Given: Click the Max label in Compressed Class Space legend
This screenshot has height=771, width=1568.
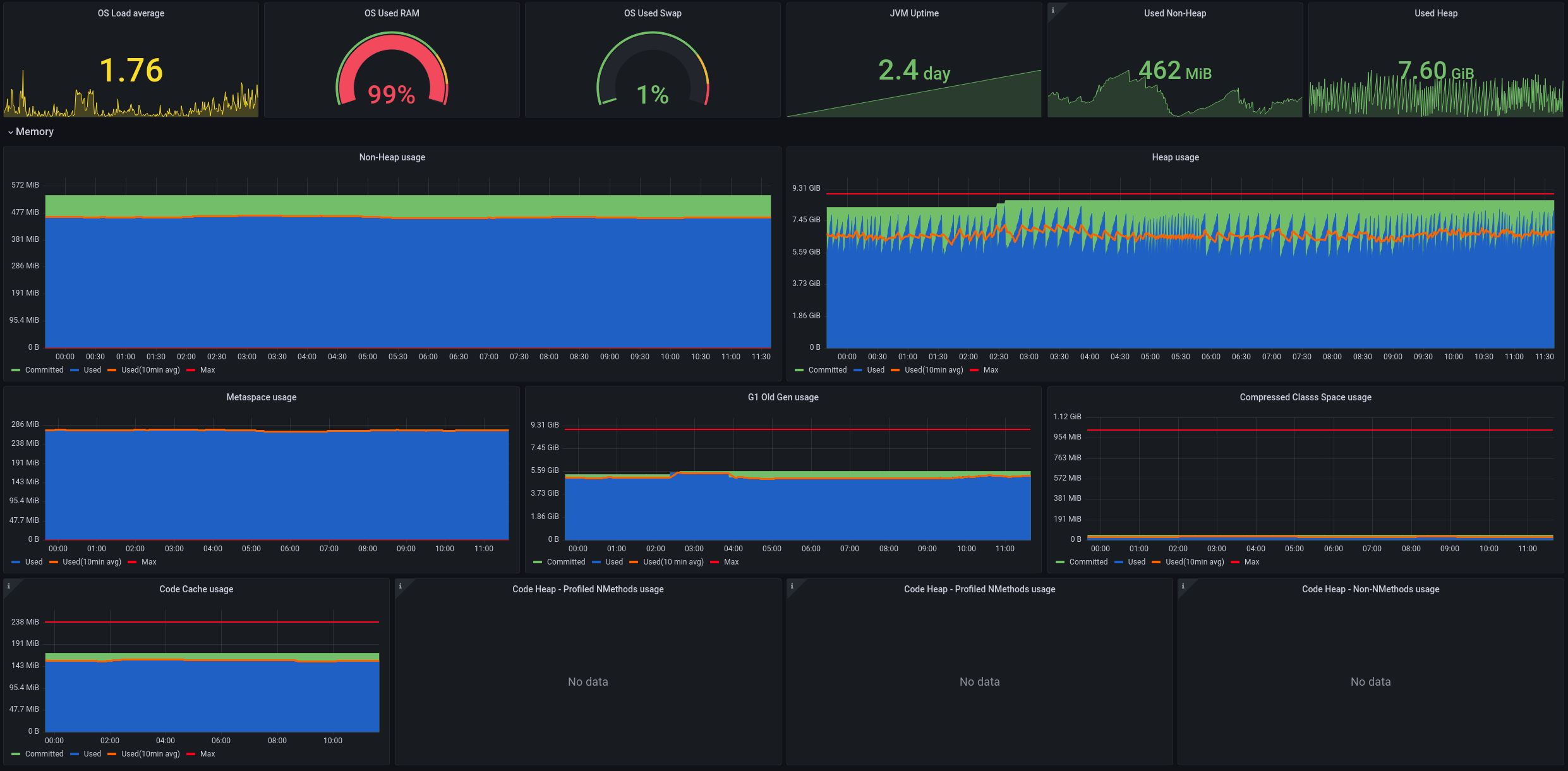Looking at the screenshot, I should 1251,562.
